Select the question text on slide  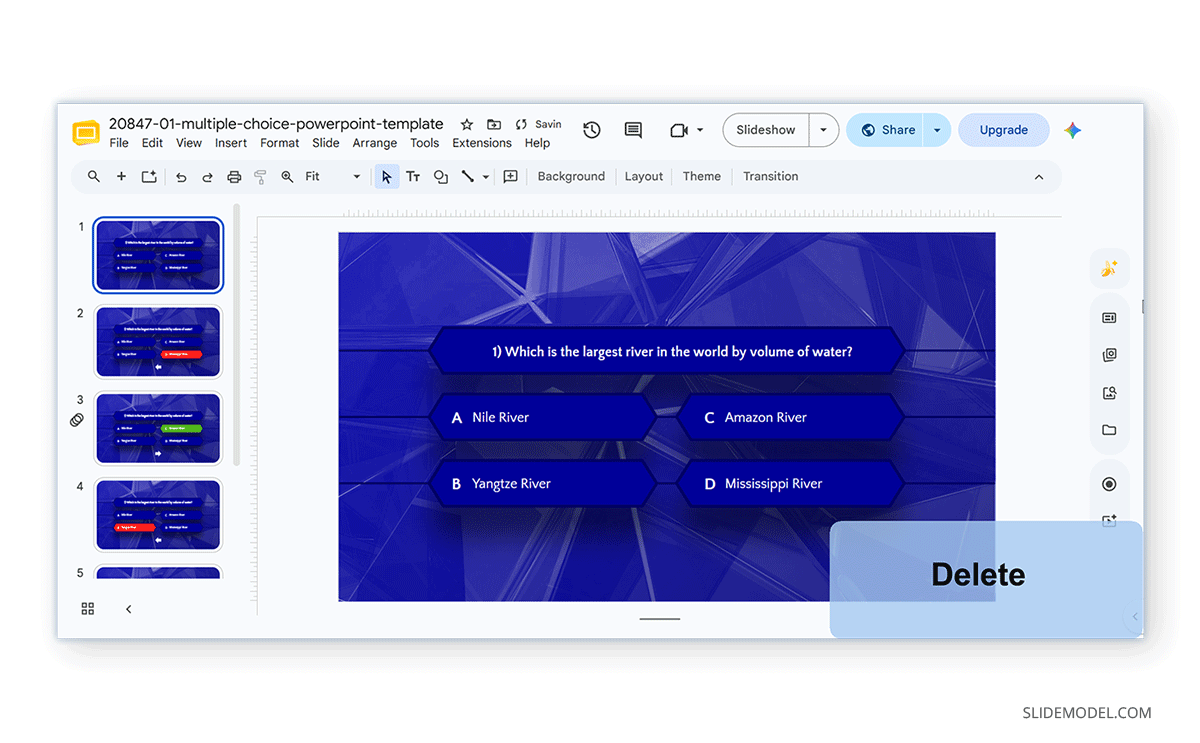[x=672, y=351]
